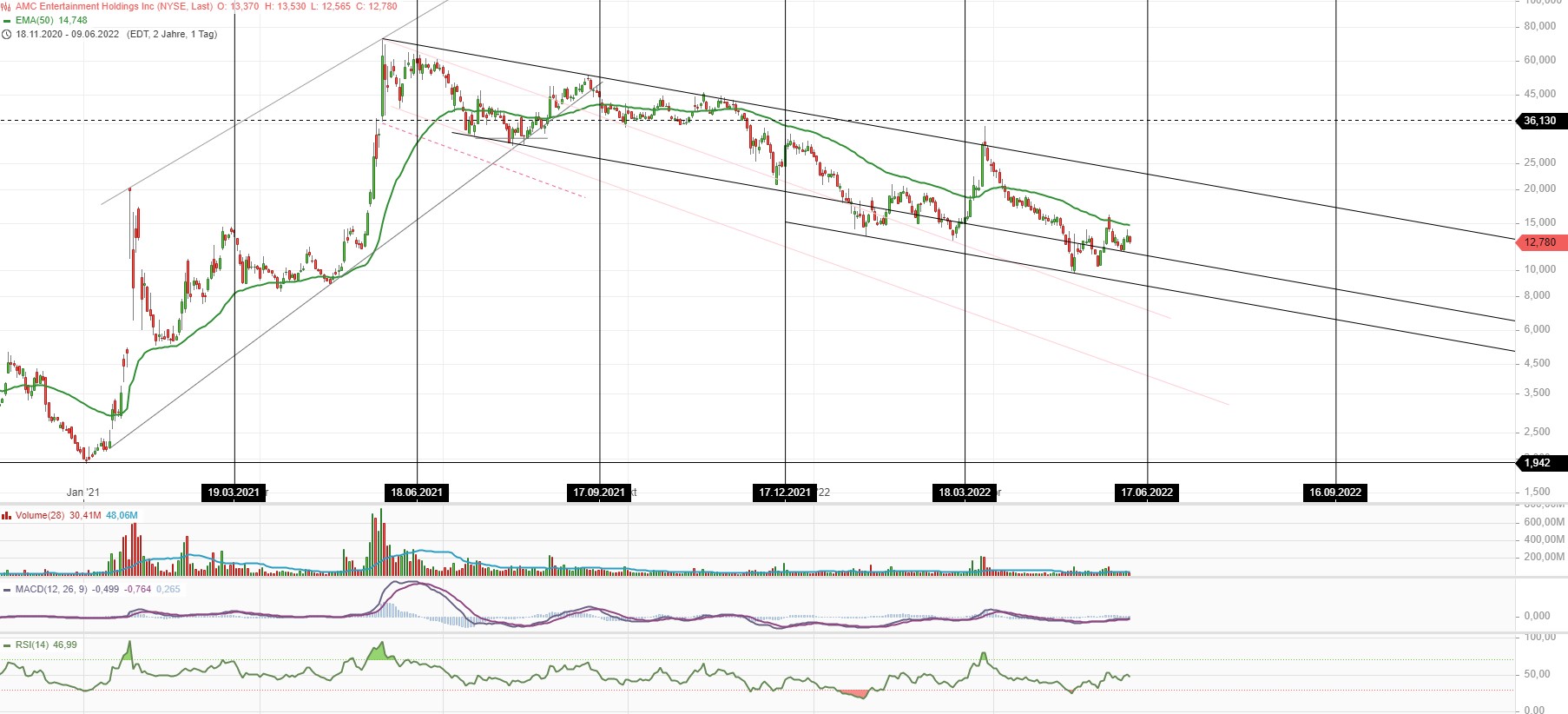The width and height of the screenshot is (1568, 714).
Task: Click the 400,00M volume axis label
Action: pyautogui.click(x=1545, y=539)
